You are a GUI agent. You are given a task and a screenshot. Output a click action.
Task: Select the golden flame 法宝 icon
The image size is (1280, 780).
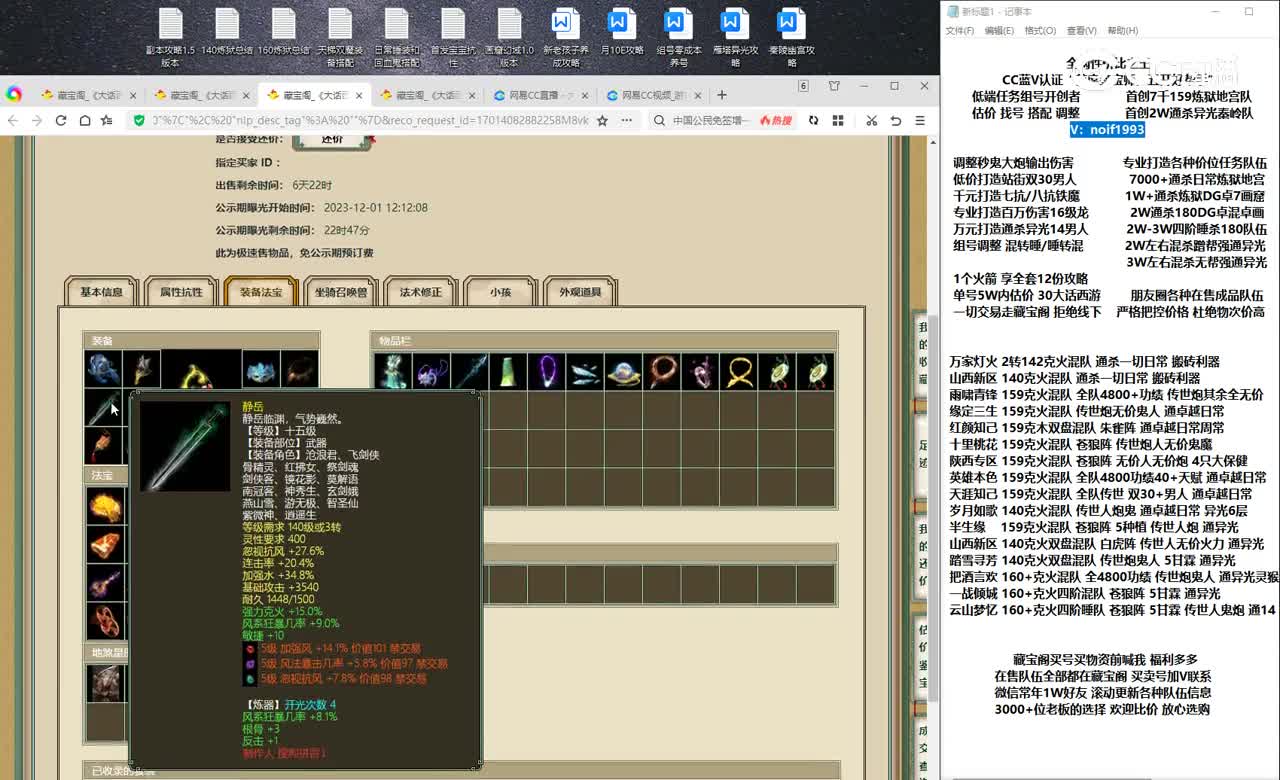click(x=105, y=506)
